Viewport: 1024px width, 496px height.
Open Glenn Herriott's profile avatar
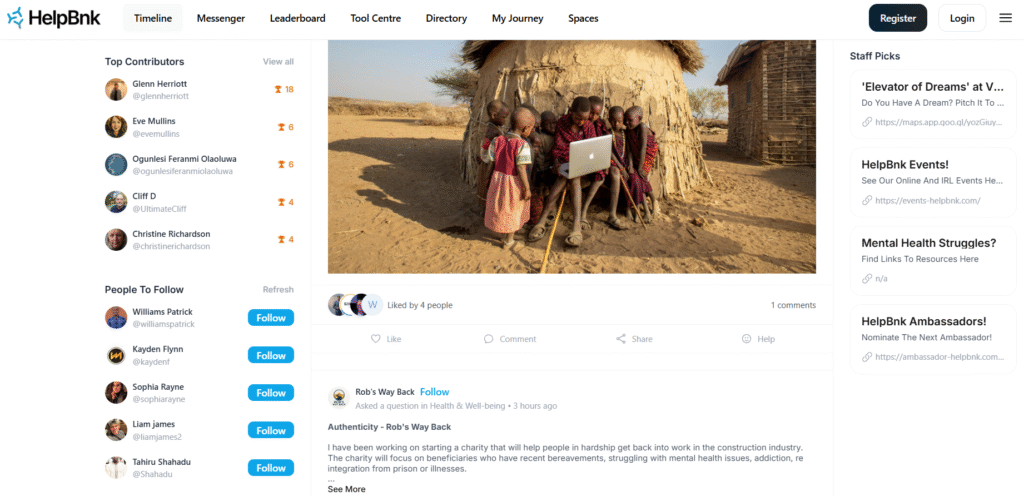[116, 89]
